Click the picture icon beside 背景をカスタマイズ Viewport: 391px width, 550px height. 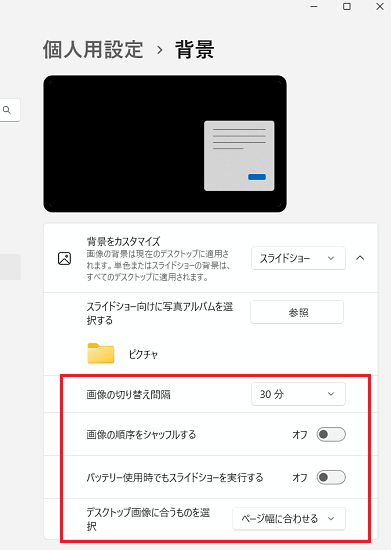[x=65, y=259]
